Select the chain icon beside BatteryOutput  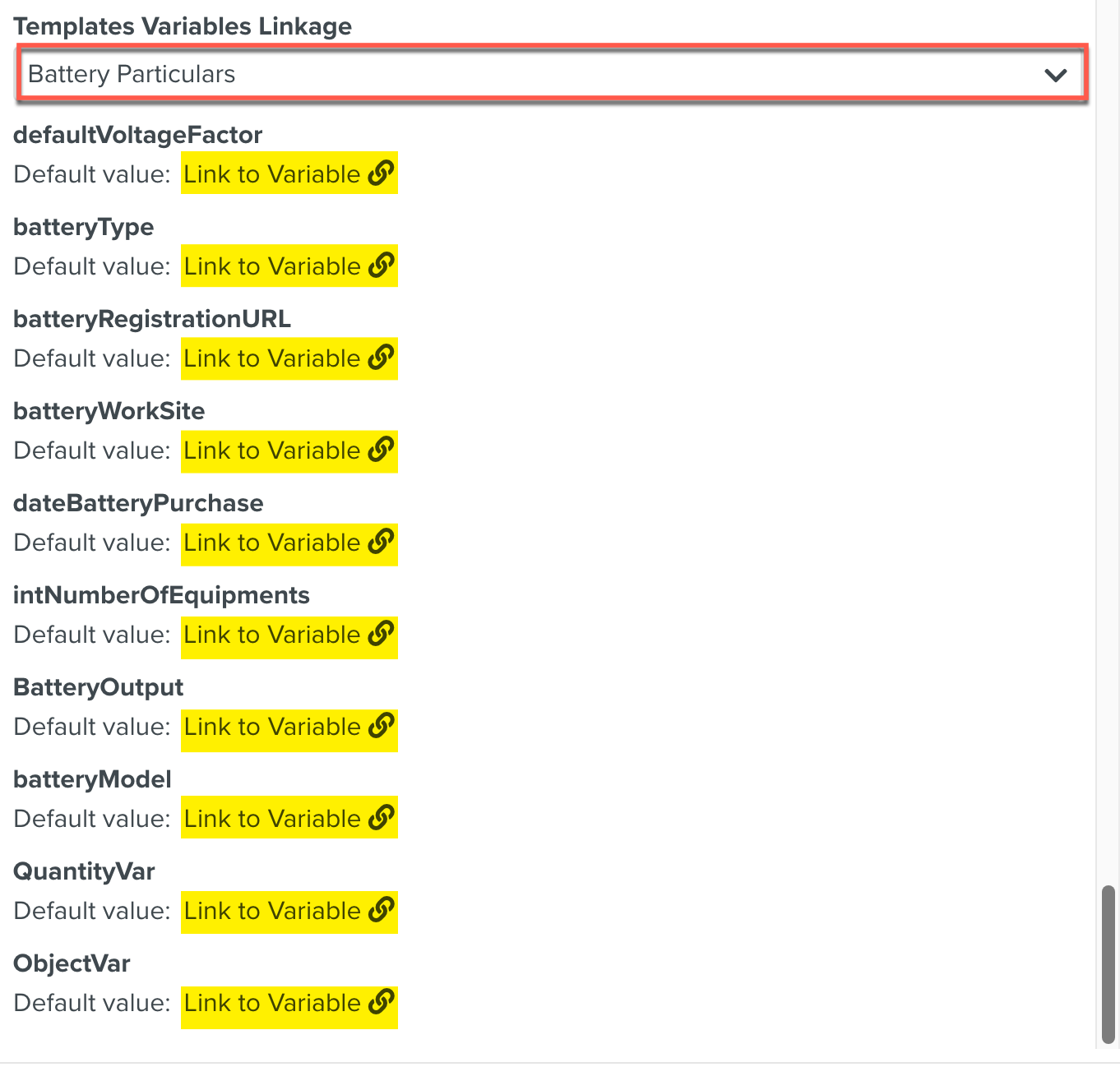click(x=382, y=727)
